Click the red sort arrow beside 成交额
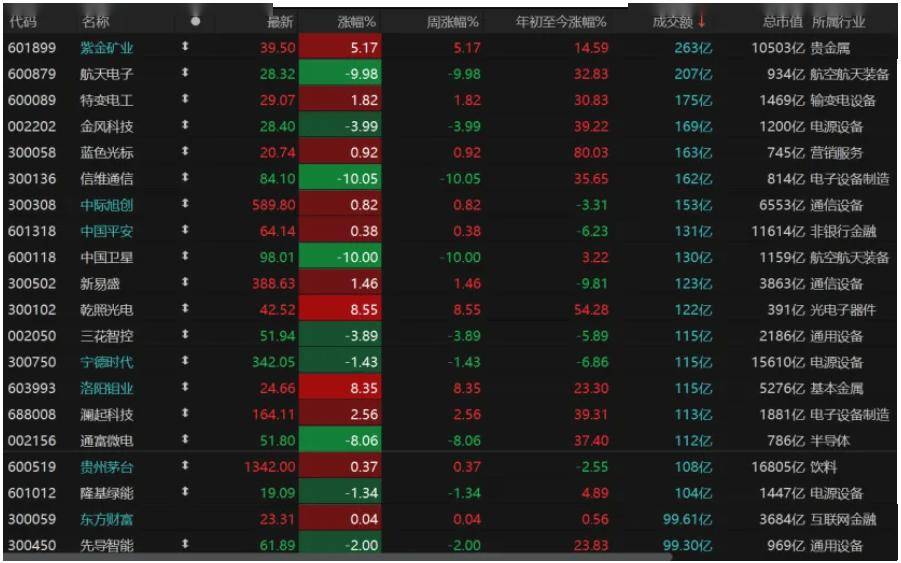The height and width of the screenshot is (563, 901). point(702,21)
